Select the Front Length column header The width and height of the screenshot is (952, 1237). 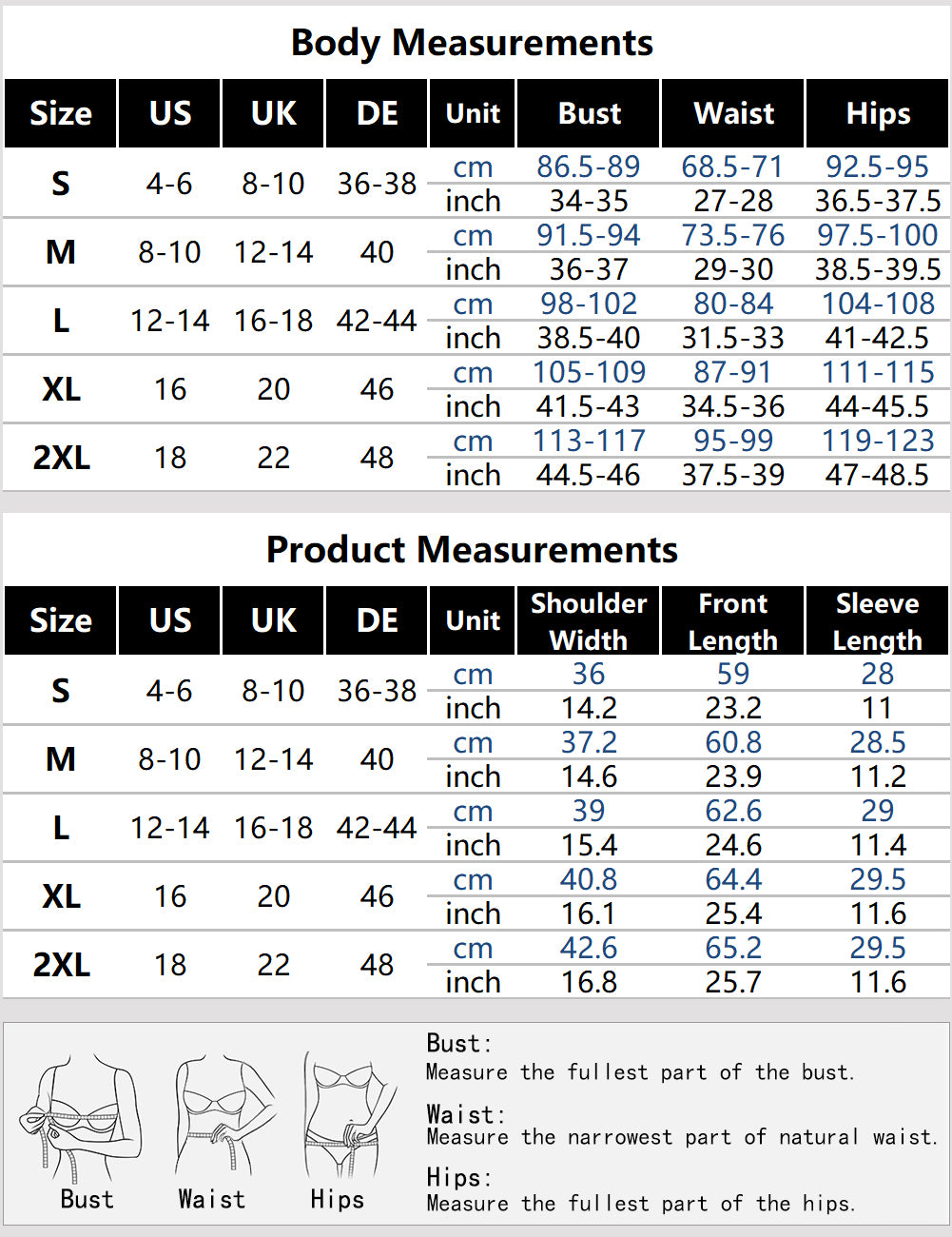pyautogui.click(x=733, y=620)
